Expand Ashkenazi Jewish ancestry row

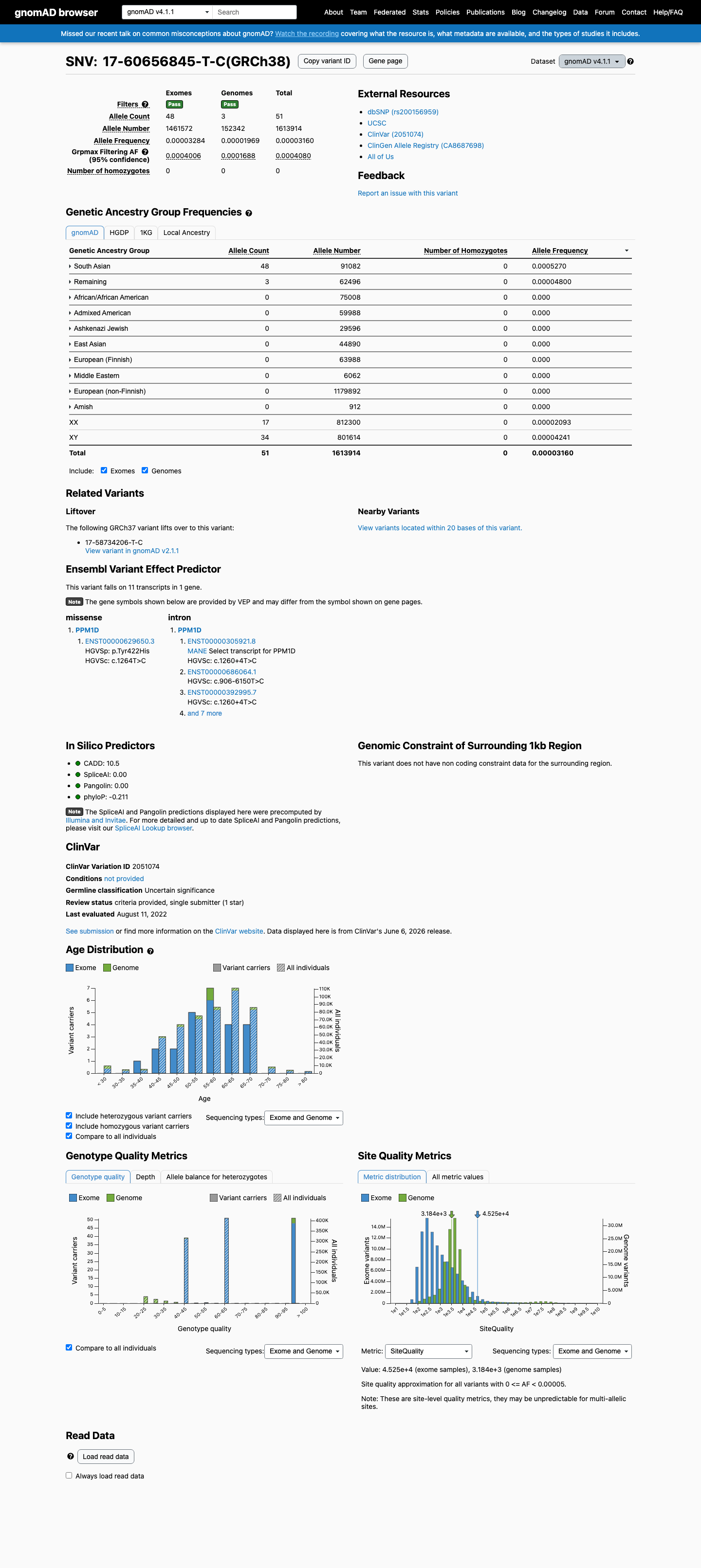click(x=99, y=329)
